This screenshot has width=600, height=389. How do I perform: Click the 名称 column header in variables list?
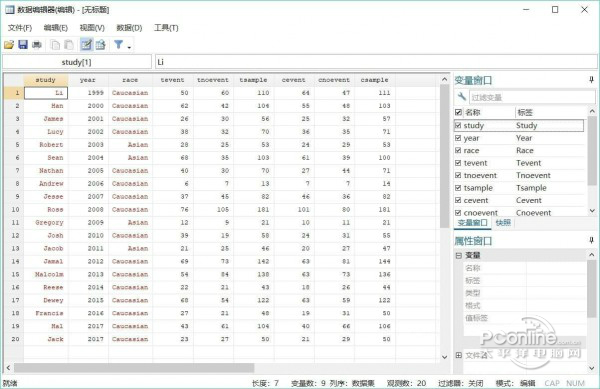click(489, 112)
